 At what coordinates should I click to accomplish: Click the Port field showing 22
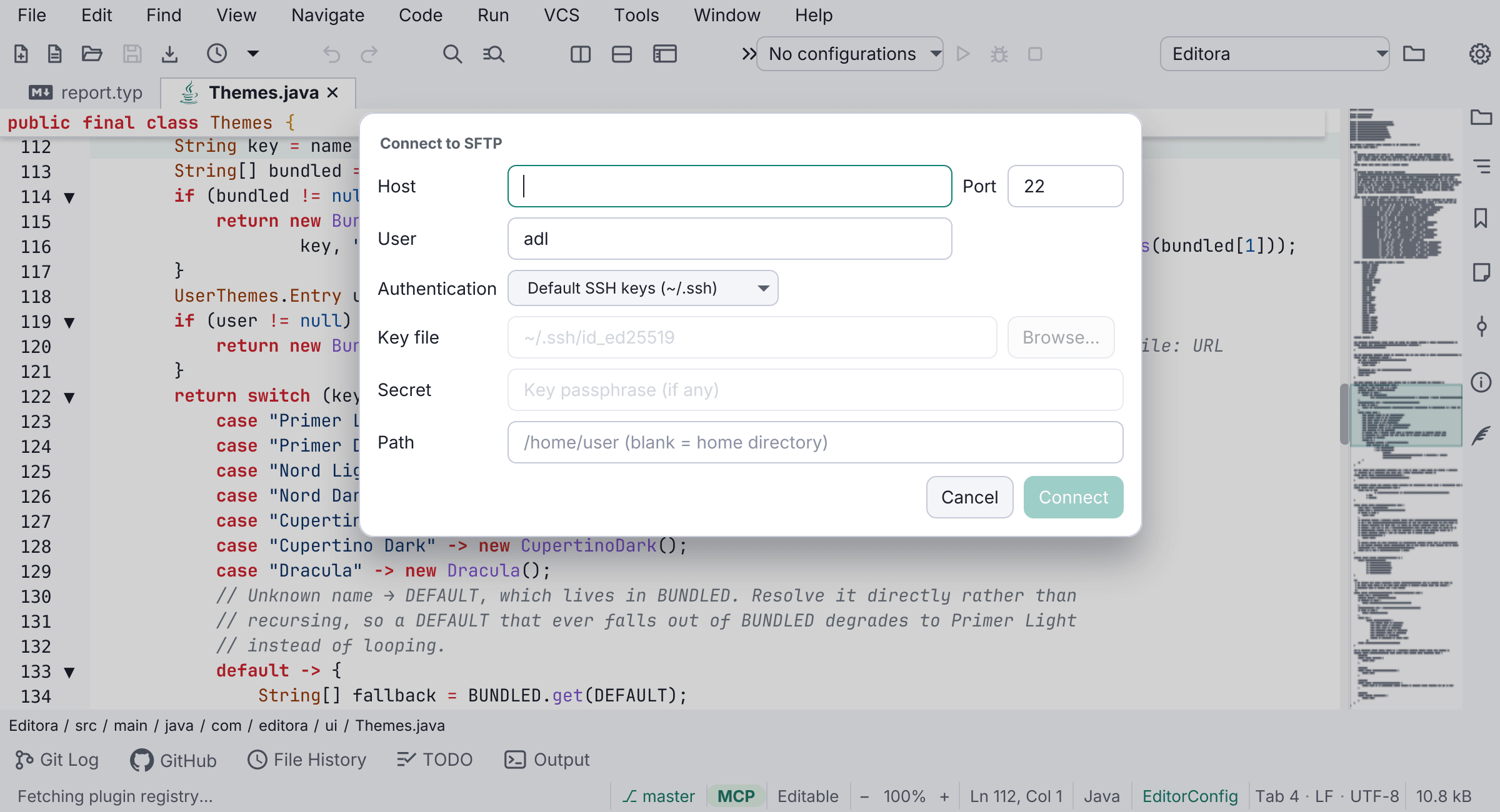1065,186
